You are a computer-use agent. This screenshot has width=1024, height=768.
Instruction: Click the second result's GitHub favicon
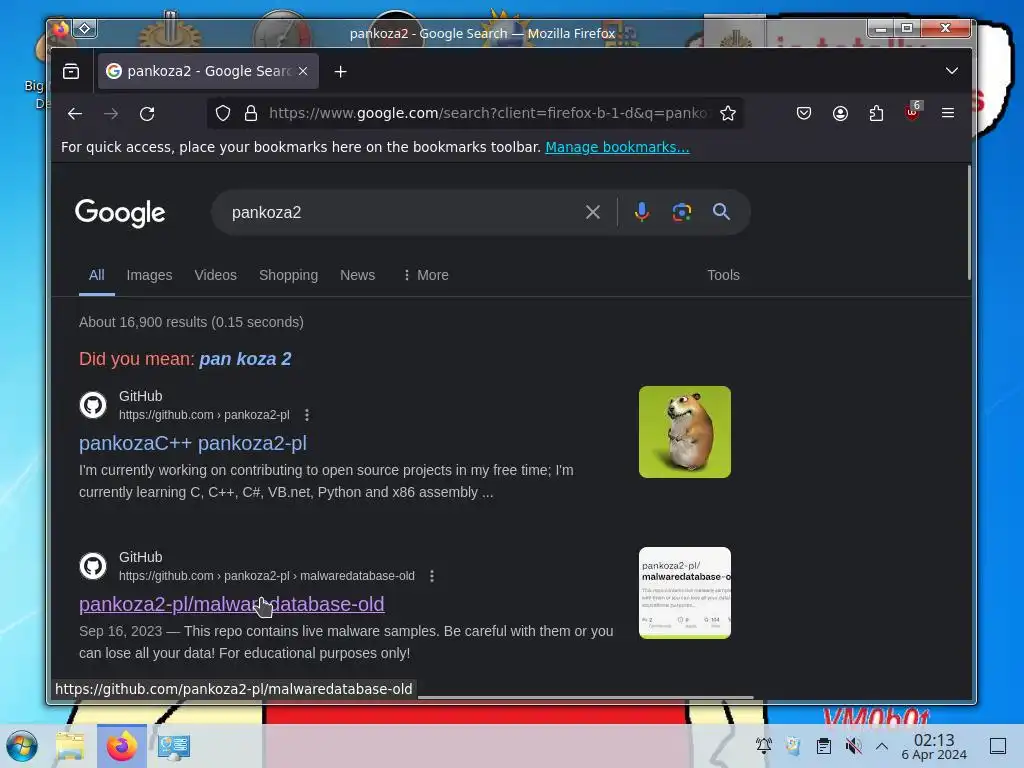pos(93,566)
